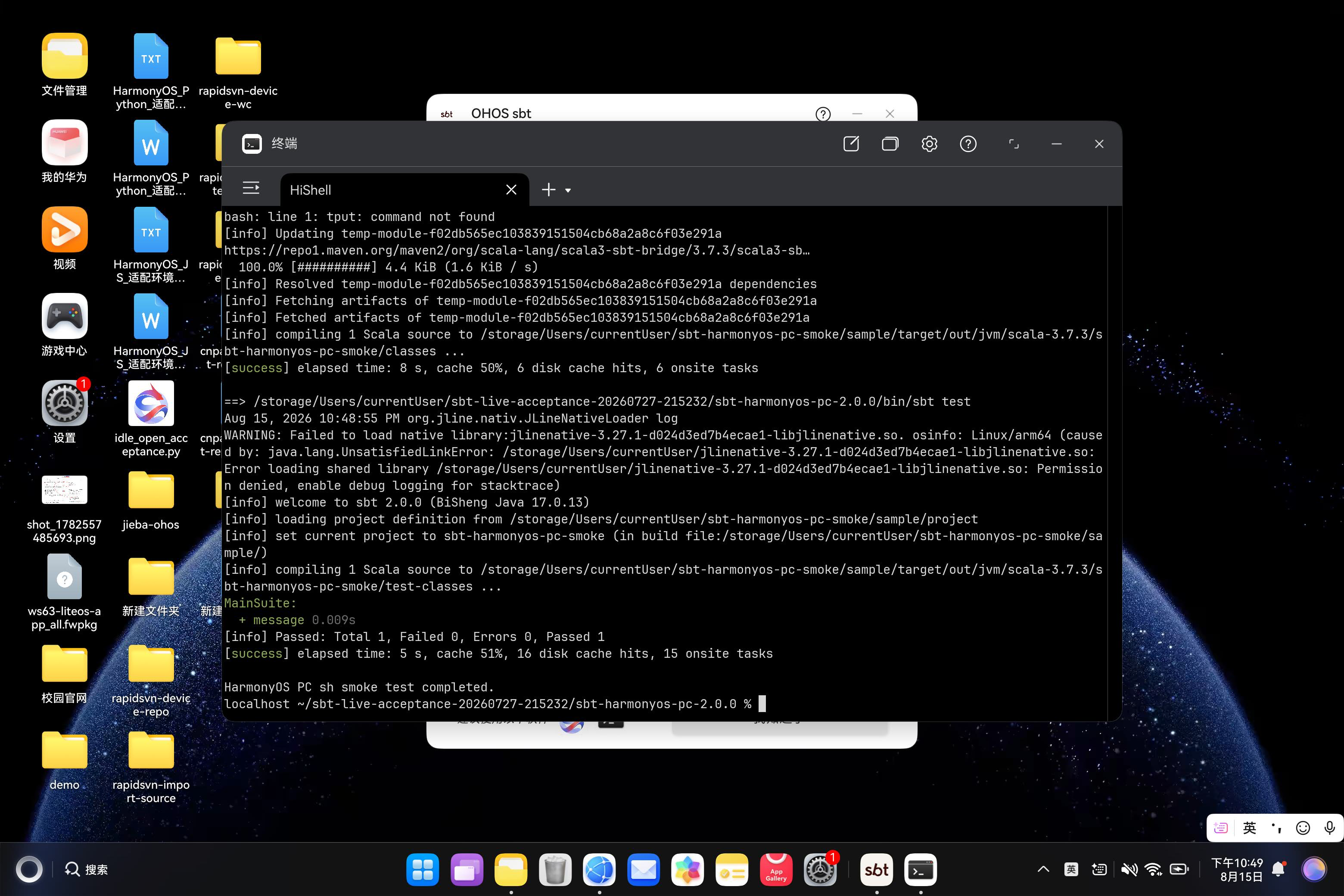Open the yellow Notes app in the dock

(x=732, y=870)
